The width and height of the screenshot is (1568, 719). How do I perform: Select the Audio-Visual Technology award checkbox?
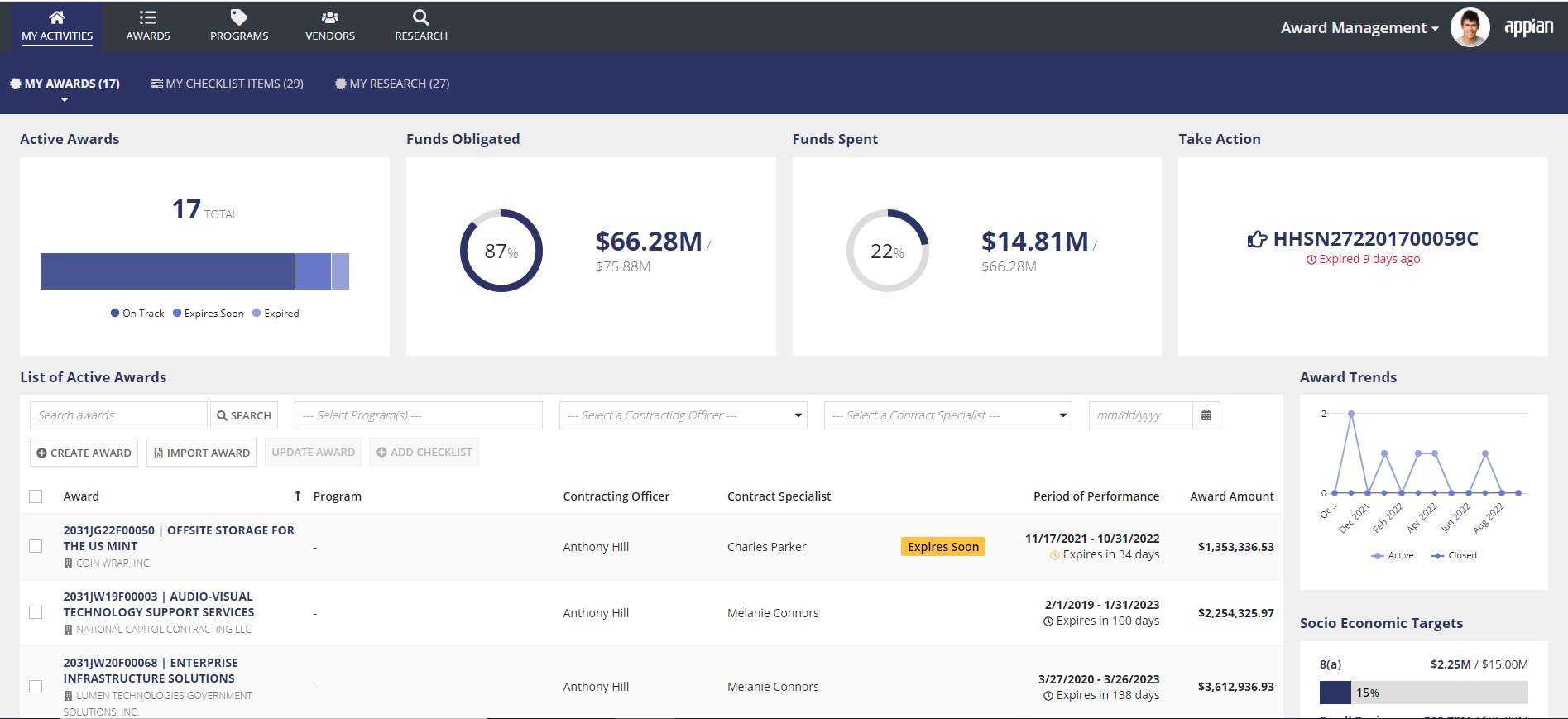36,612
